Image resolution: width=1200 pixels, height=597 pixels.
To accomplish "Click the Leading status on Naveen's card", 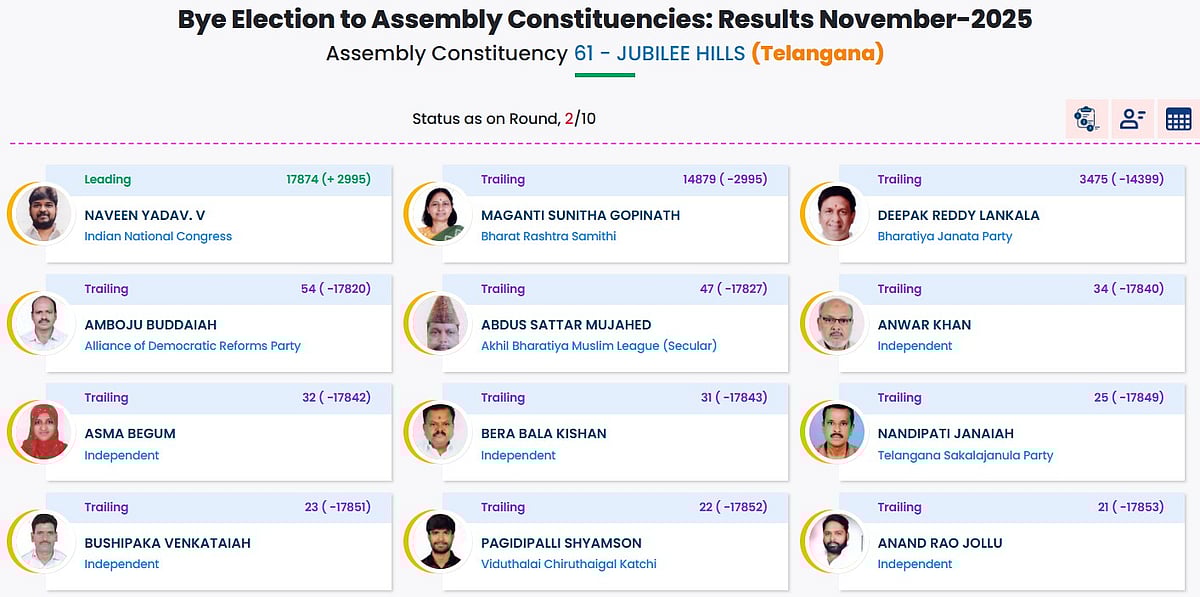I will click(107, 180).
